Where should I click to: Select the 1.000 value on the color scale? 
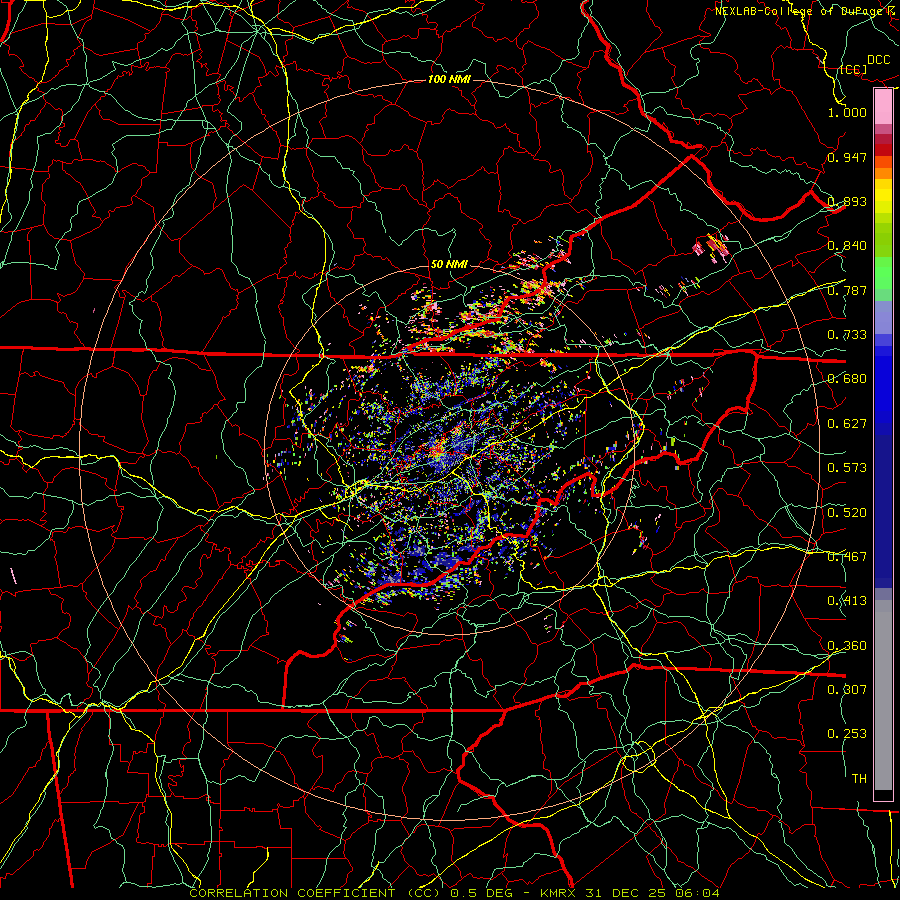847,112
